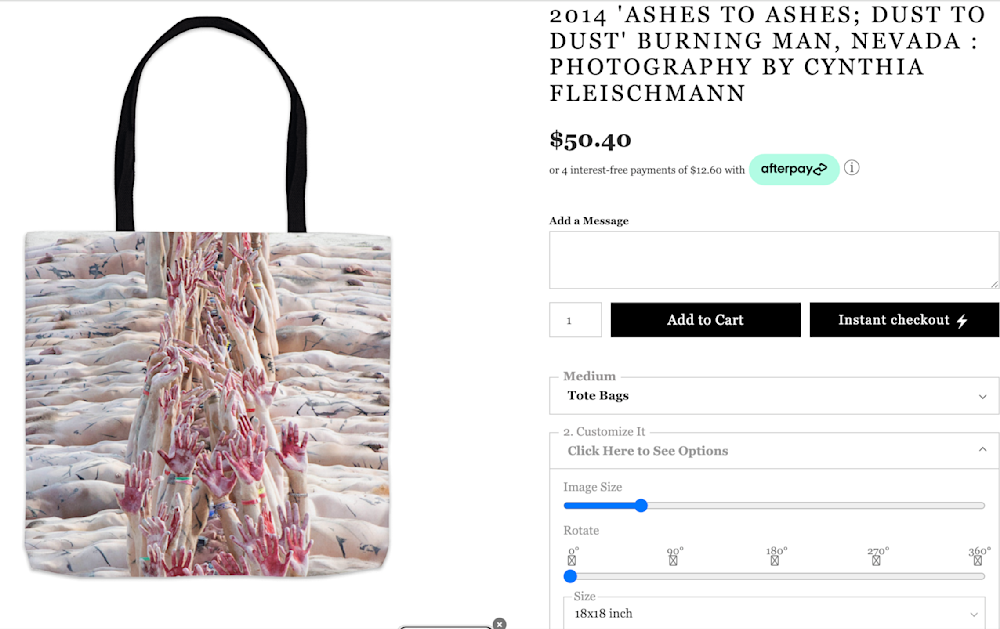Screen dimensions: 1000x629
Task: Click the 0° rotation marker
Action: click(x=573, y=560)
